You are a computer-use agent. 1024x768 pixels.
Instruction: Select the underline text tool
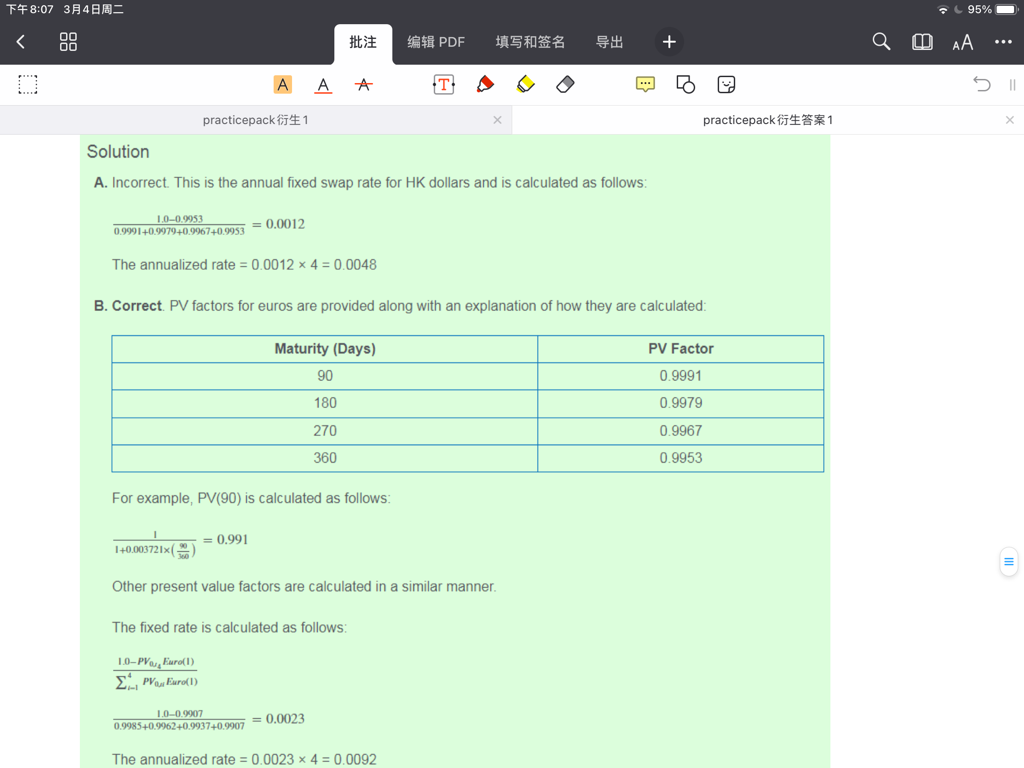pyautogui.click(x=323, y=85)
